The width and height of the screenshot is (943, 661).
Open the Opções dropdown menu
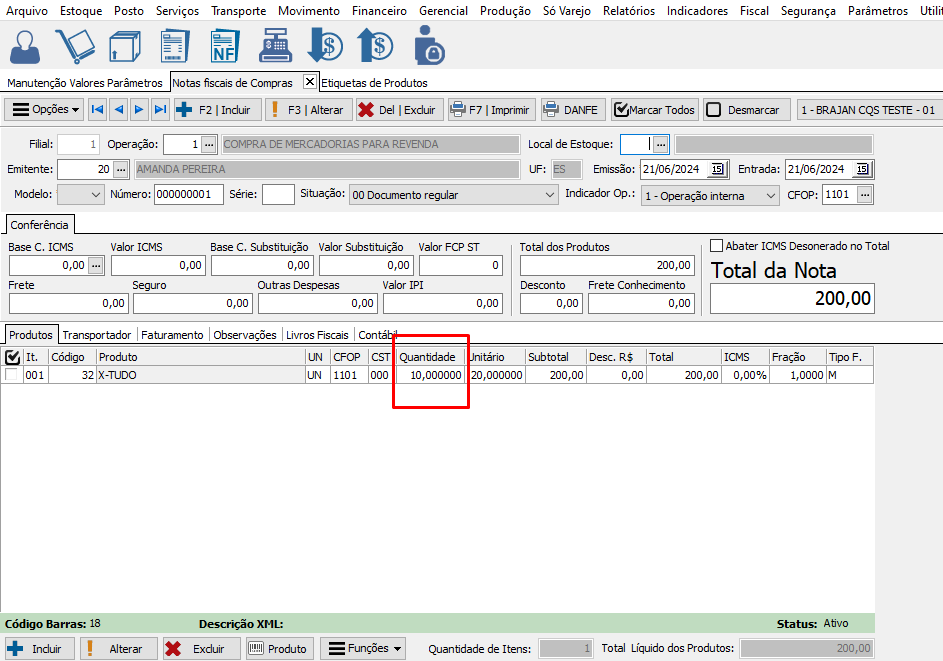point(45,110)
